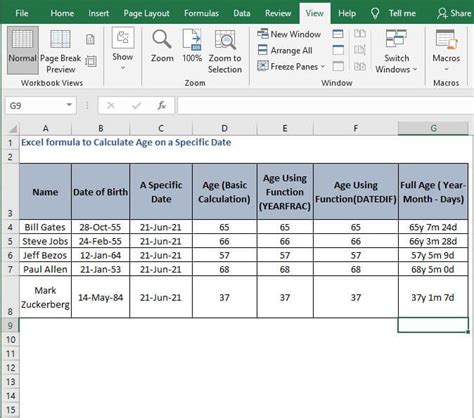This screenshot has width=474, height=418.
Task: Click Synchronous Scrolling icon
Action: [x=360, y=50]
